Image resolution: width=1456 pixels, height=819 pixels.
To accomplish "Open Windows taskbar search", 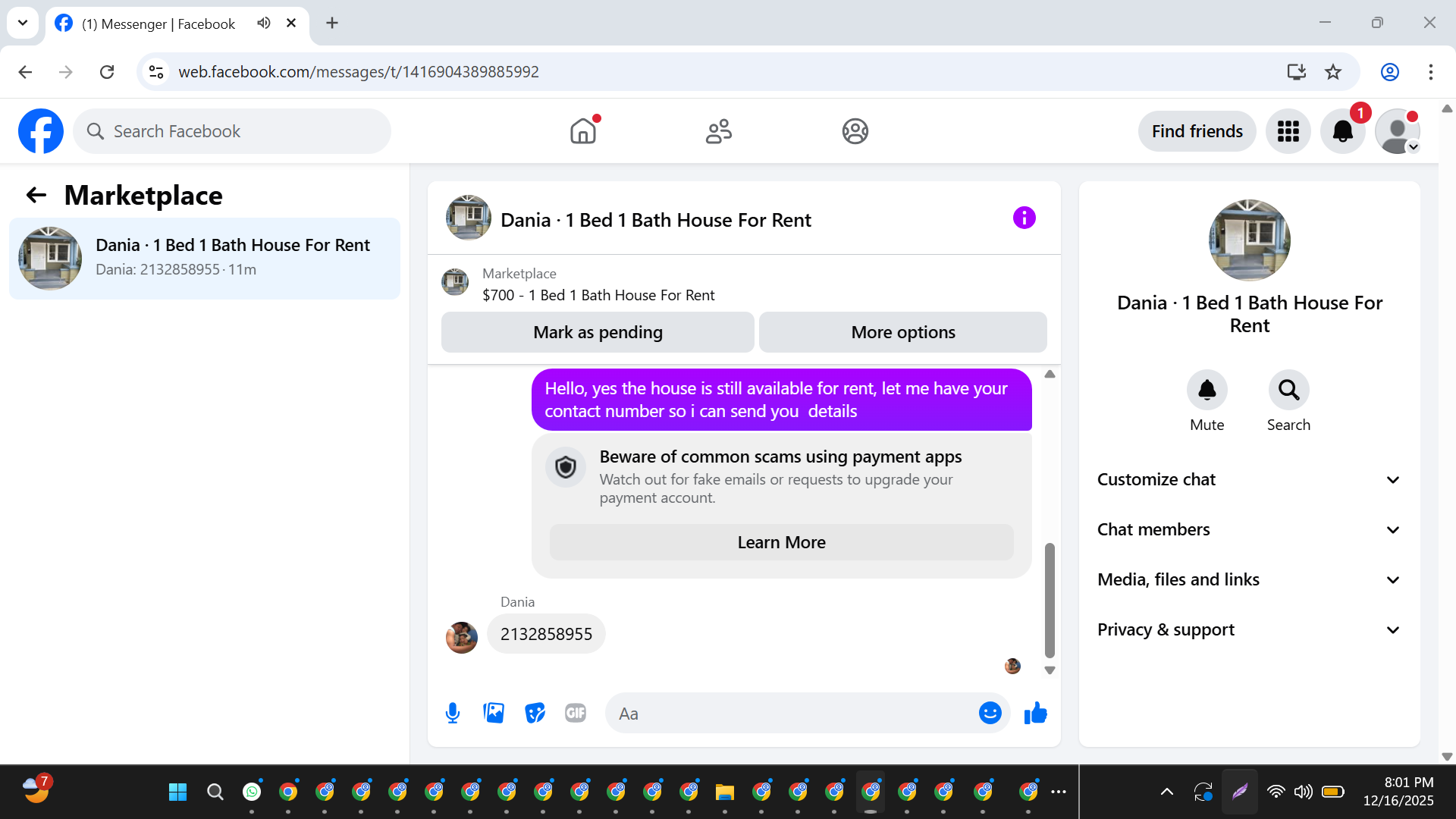I will 215,792.
